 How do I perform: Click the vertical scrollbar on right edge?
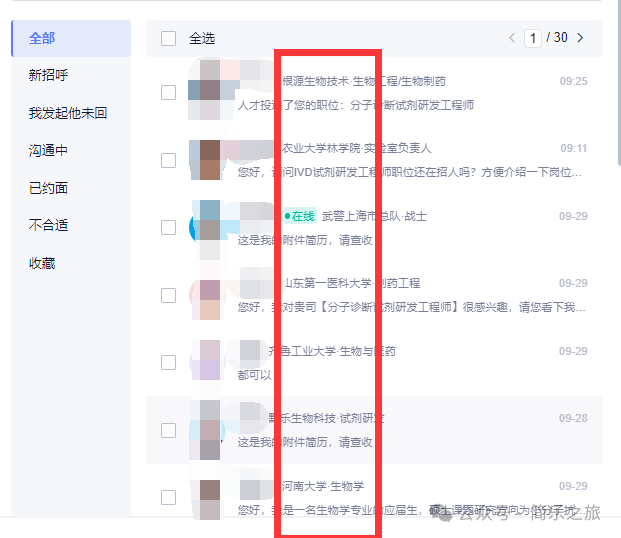point(619,82)
